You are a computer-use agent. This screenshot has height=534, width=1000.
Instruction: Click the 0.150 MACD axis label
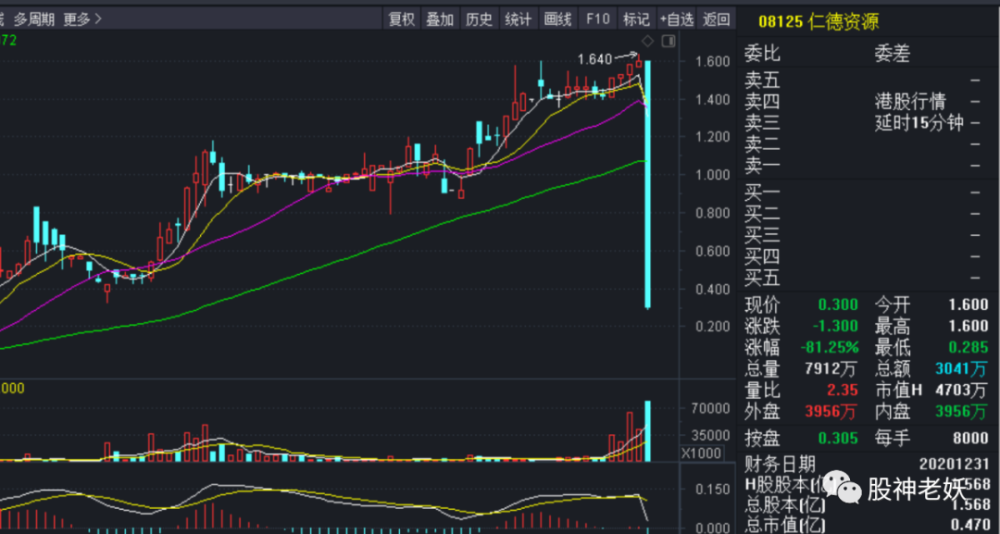712,490
